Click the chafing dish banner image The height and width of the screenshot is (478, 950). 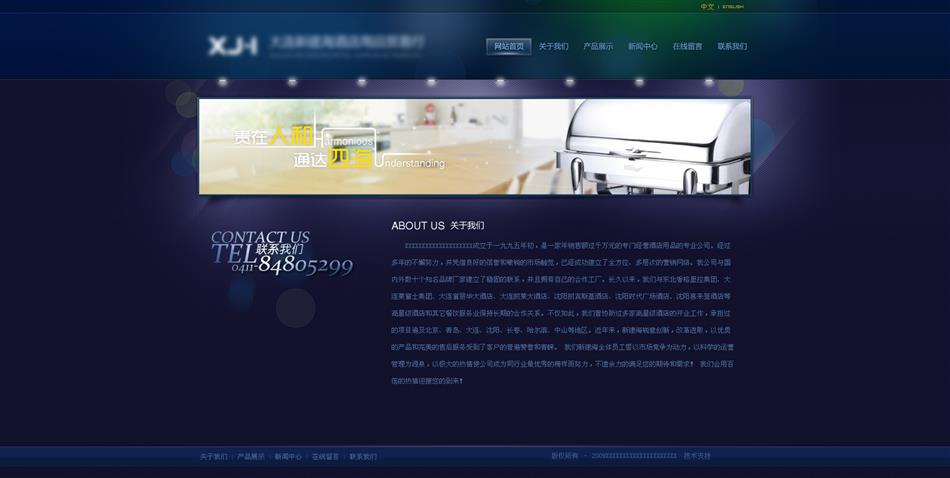coord(655,146)
